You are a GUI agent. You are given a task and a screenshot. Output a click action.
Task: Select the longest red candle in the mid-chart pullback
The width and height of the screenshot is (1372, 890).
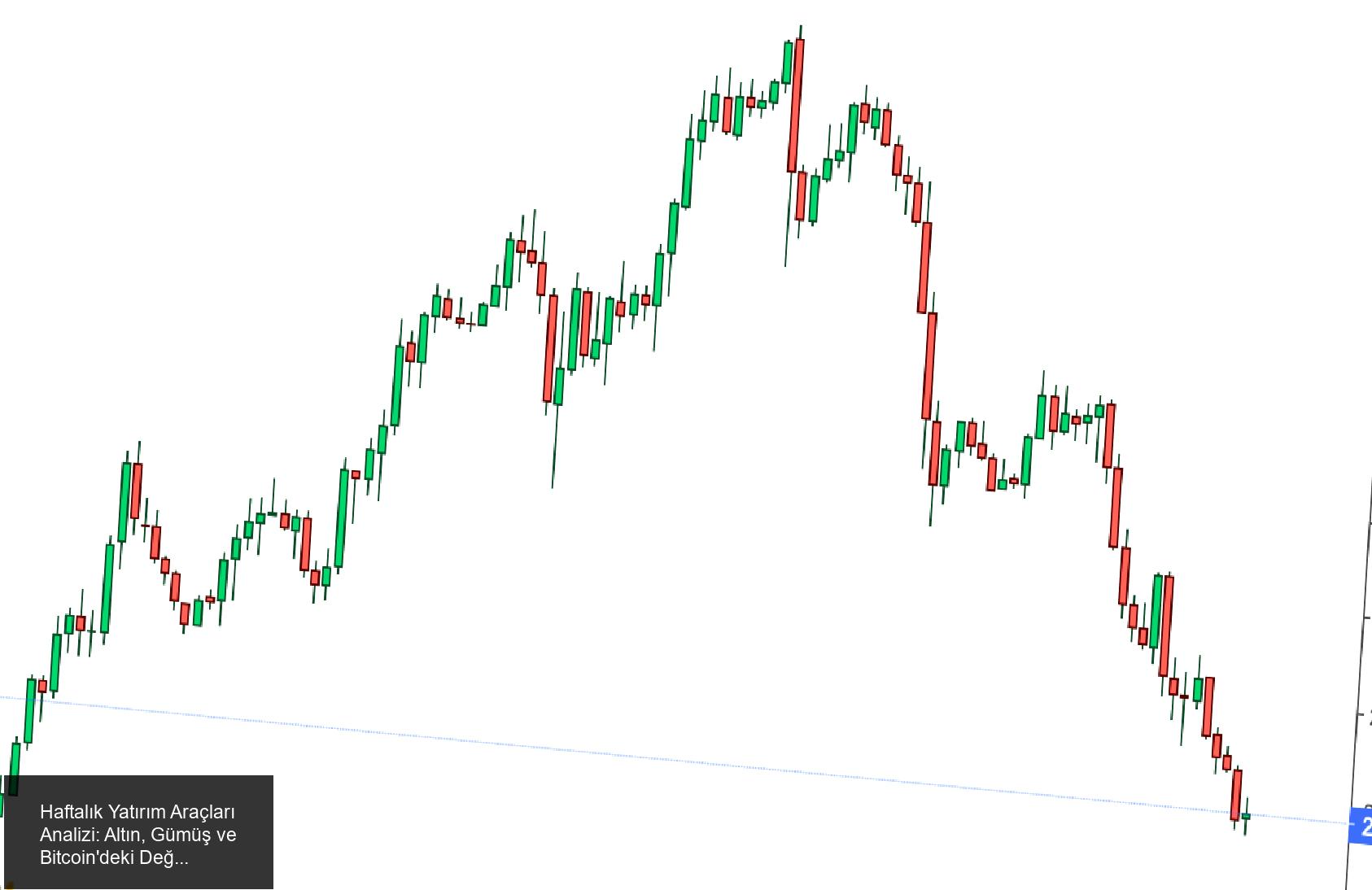point(550,348)
